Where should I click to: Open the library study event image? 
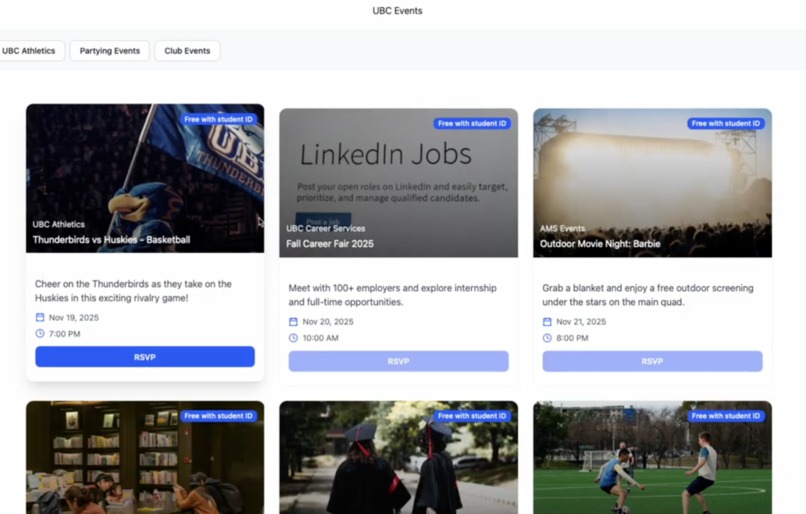click(x=145, y=457)
